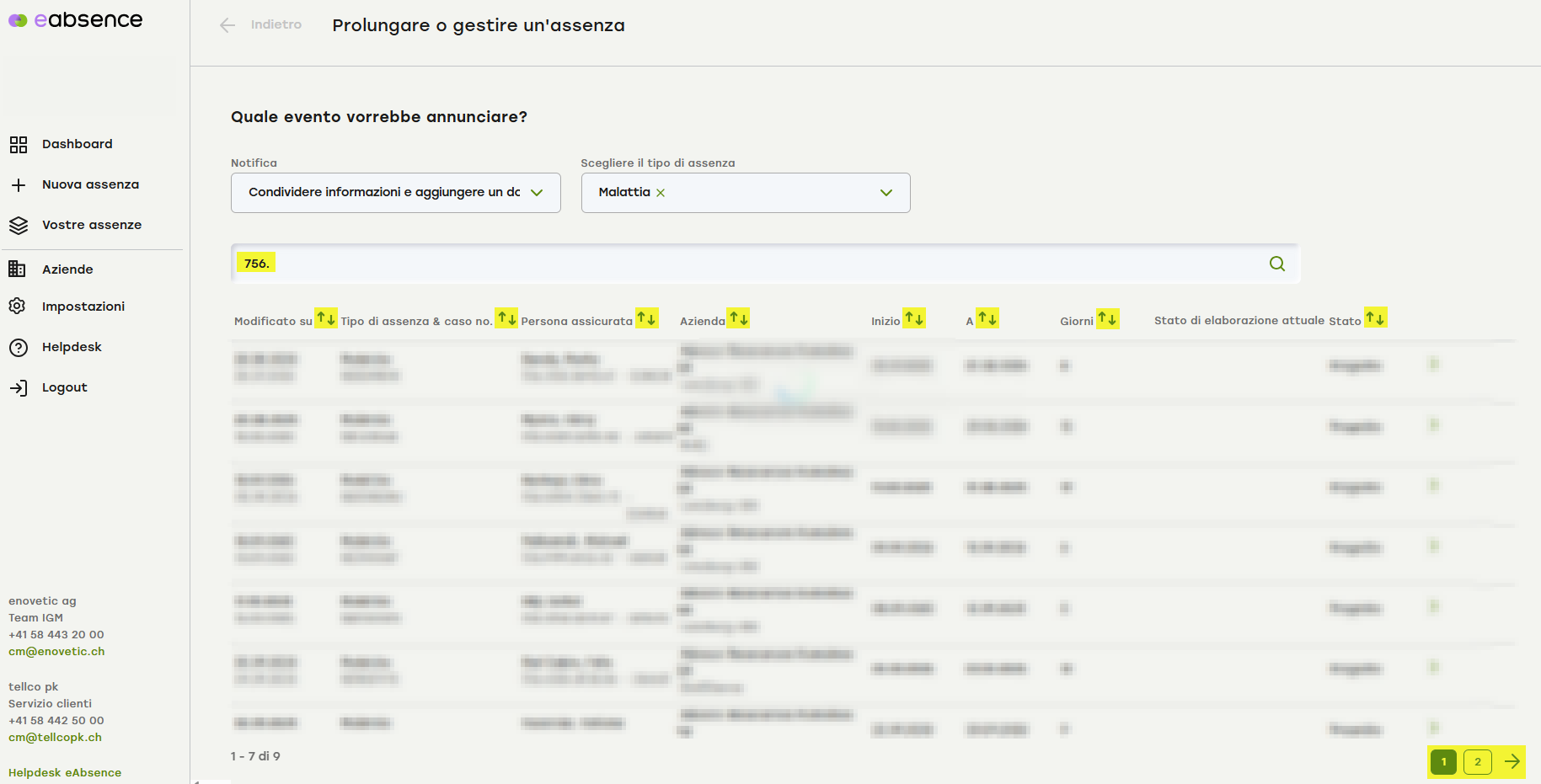
Task: Click the search magnifier icon
Action: point(1276,264)
